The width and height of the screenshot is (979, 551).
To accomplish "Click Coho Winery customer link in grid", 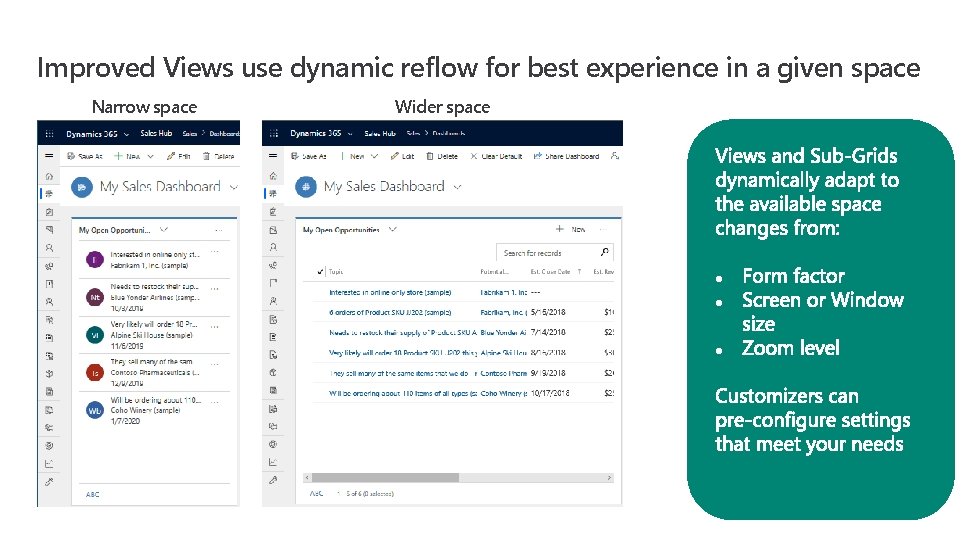I will click(x=504, y=393).
